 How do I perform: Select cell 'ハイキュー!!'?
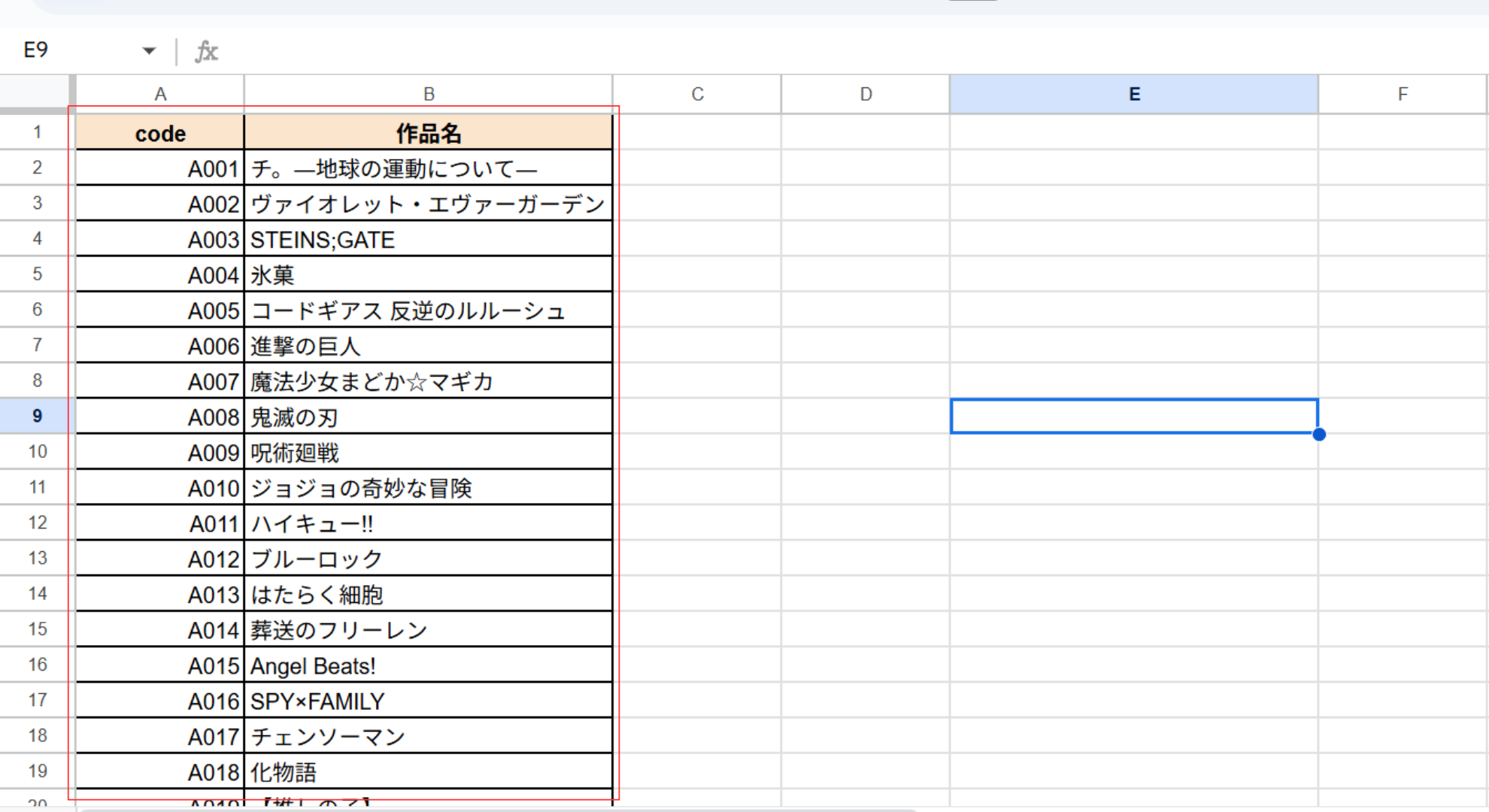coord(429,523)
